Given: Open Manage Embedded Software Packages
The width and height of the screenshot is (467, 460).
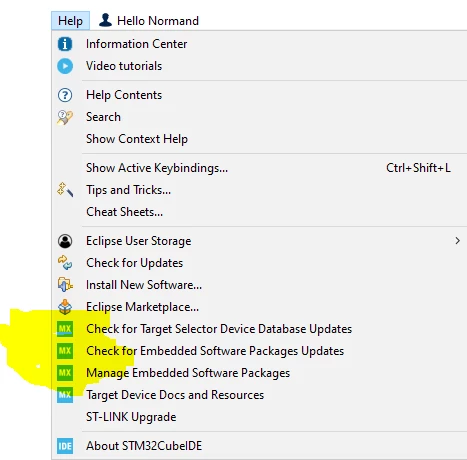Looking at the screenshot, I should (x=259, y=373).
